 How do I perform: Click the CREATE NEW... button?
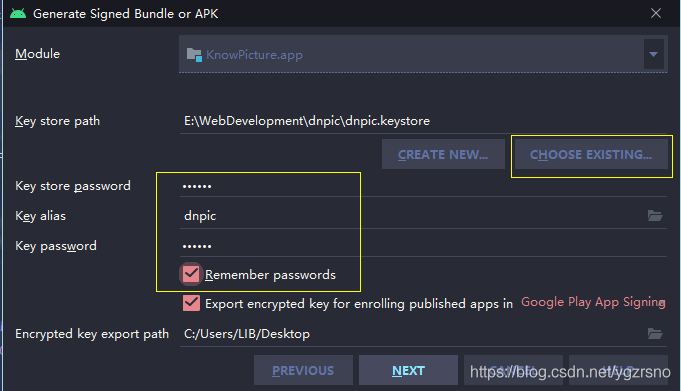point(443,154)
